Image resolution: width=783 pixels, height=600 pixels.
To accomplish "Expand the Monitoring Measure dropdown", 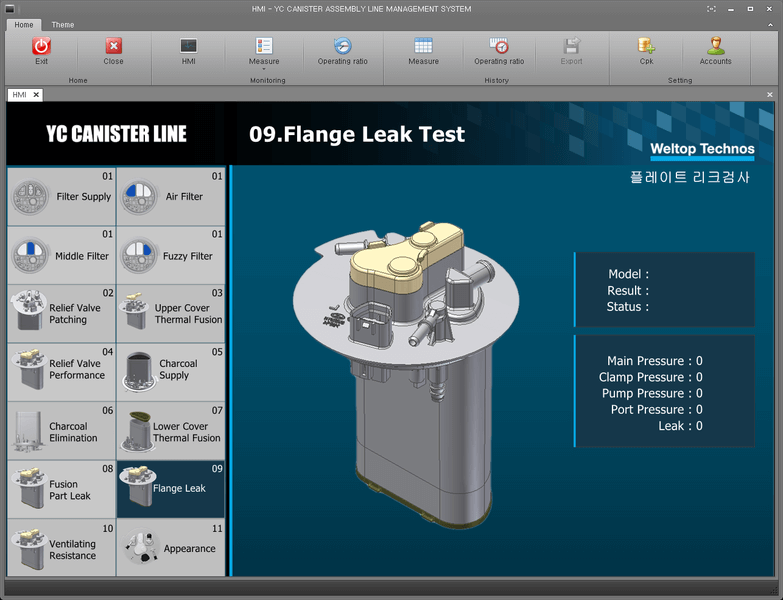I will pyautogui.click(x=264, y=68).
